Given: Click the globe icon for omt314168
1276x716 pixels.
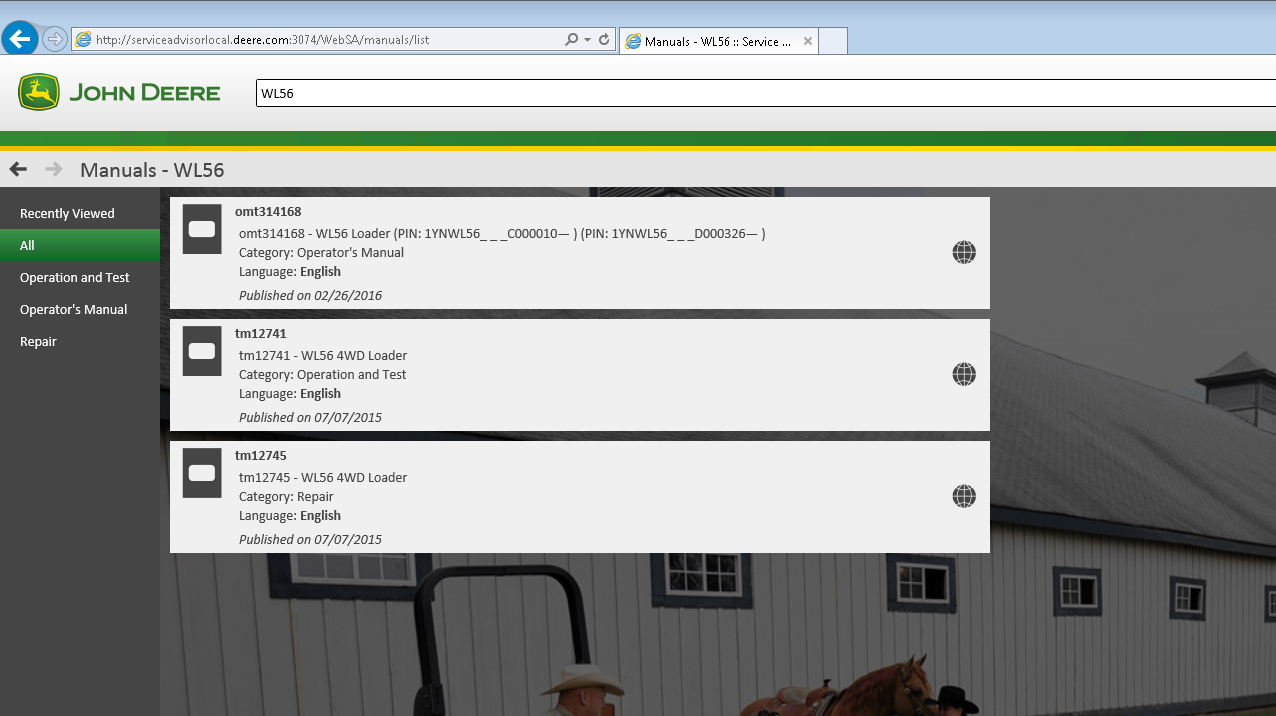Looking at the screenshot, I should coord(964,252).
